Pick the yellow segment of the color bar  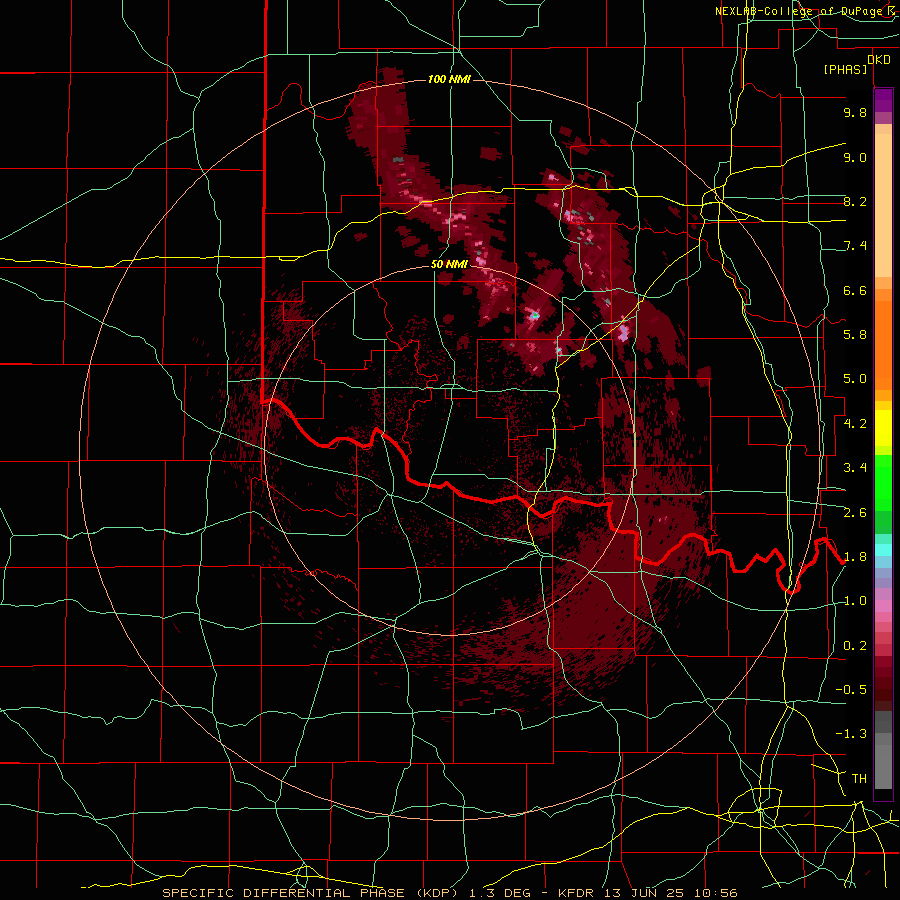point(883,428)
